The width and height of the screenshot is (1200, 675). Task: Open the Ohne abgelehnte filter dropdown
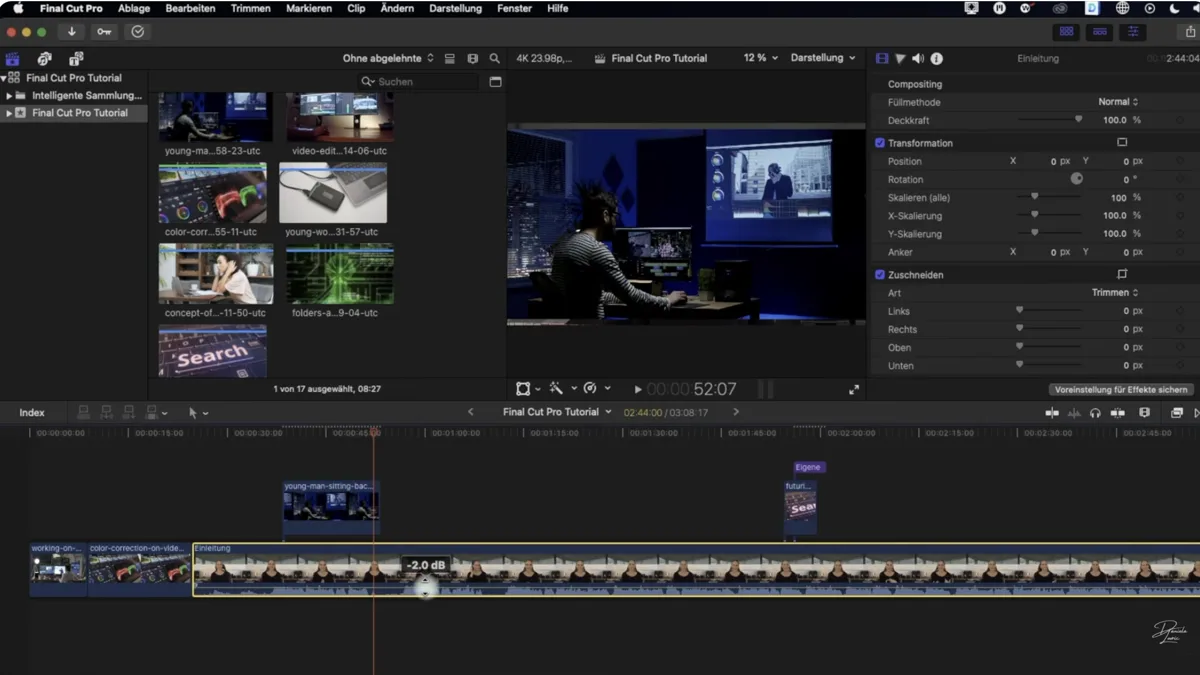tap(388, 59)
